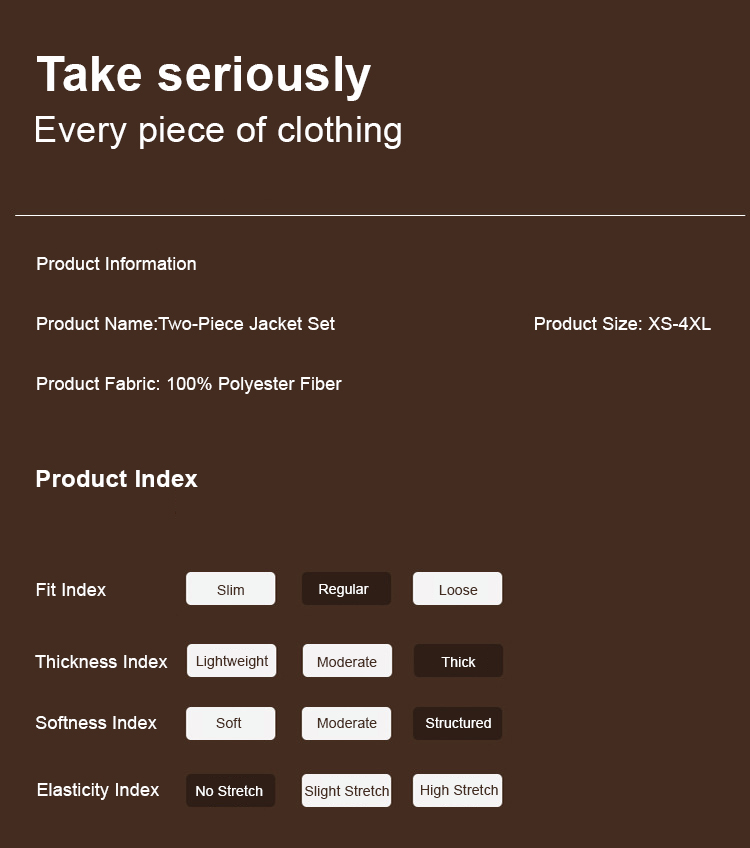Pick the Loose fit option
750x848 pixels.
click(457, 589)
